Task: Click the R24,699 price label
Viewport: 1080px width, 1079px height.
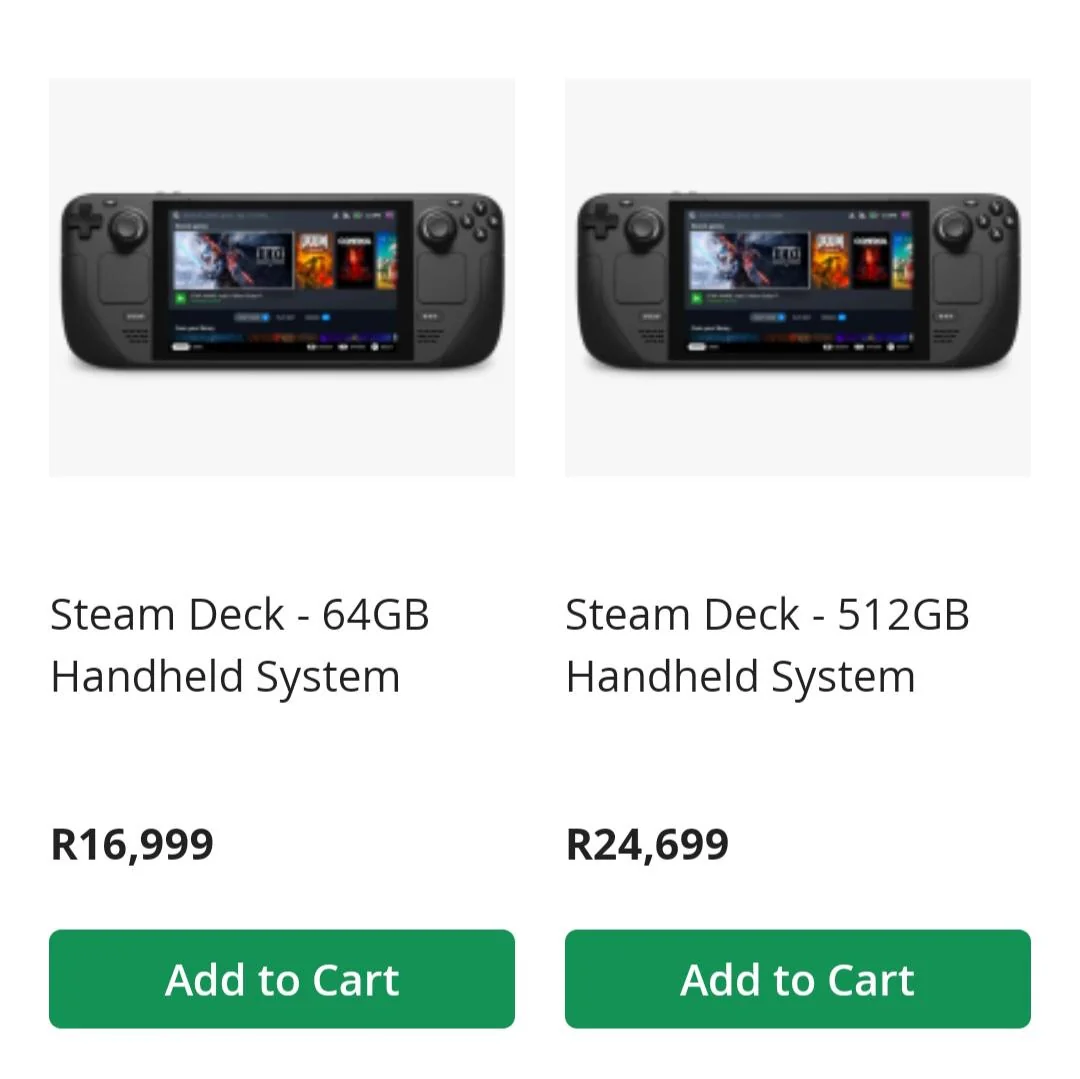Action: click(x=647, y=843)
